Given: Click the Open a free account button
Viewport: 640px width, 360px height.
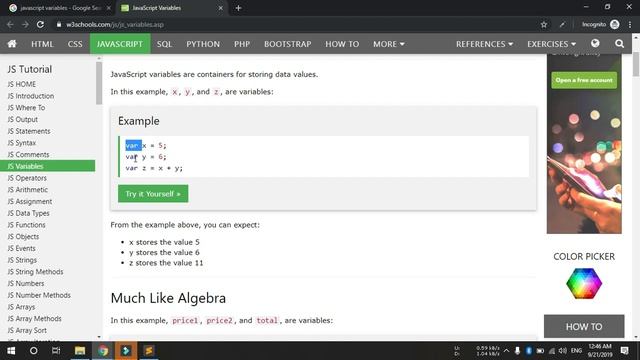Looking at the screenshot, I should pos(584,80).
